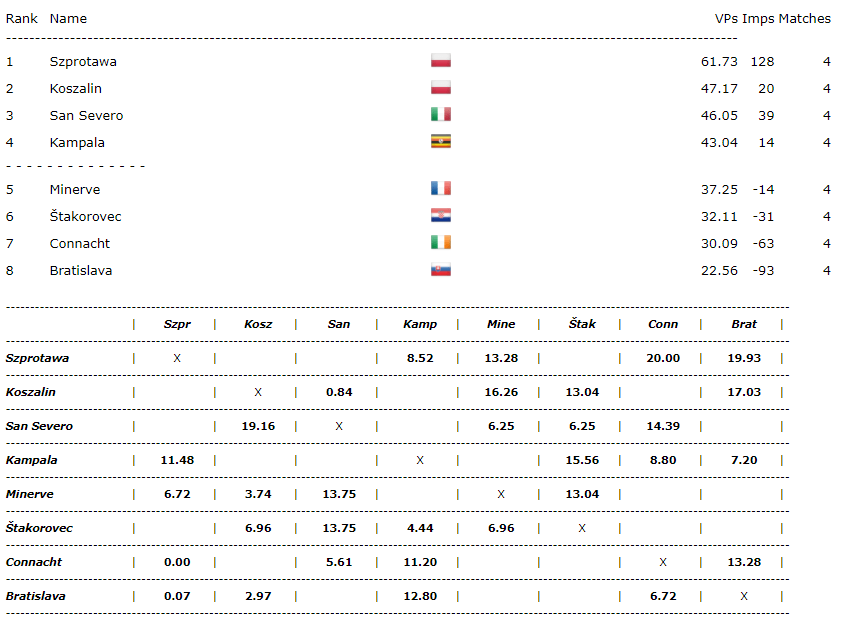Click the Slovak flag beside Bratislava
This screenshot has width=867, height=633.
441,270
